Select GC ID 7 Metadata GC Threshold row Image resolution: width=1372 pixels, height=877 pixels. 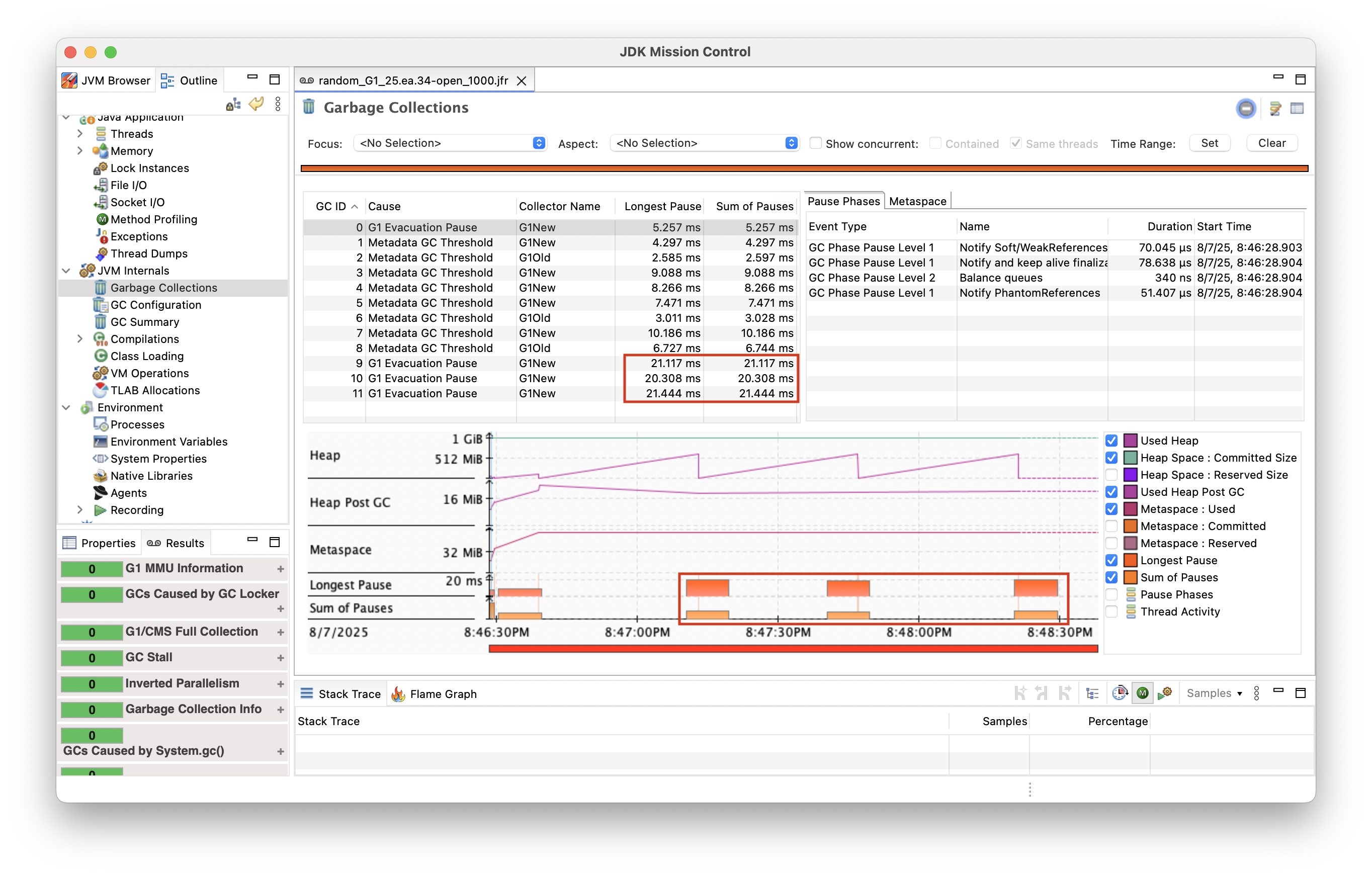click(550, 333)
